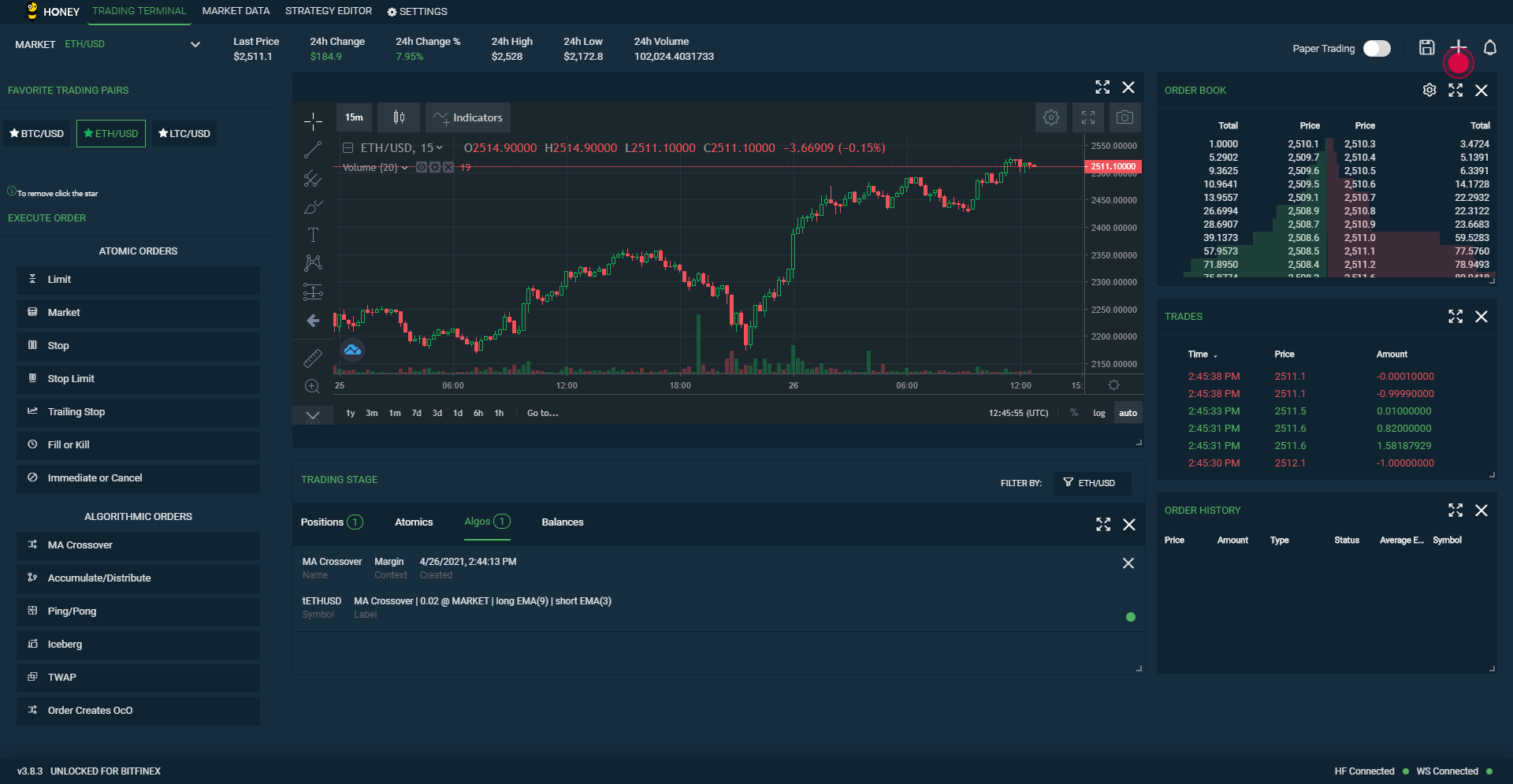
Task: Switch to the Balances tab
Action: coord(563,522)
